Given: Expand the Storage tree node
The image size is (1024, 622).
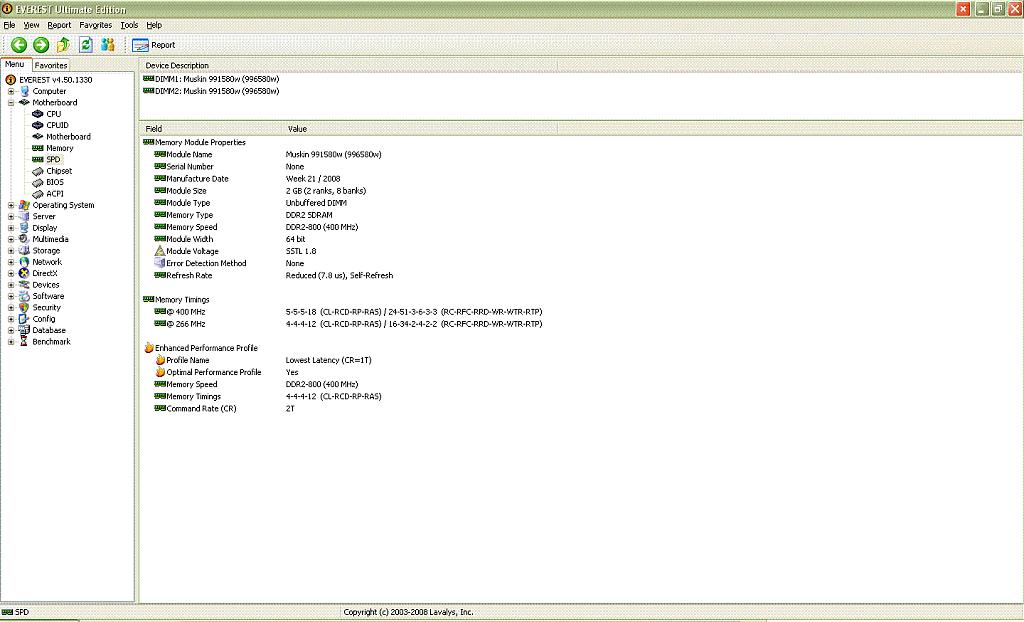Looking at the screenshot, I should pos(10,251).
